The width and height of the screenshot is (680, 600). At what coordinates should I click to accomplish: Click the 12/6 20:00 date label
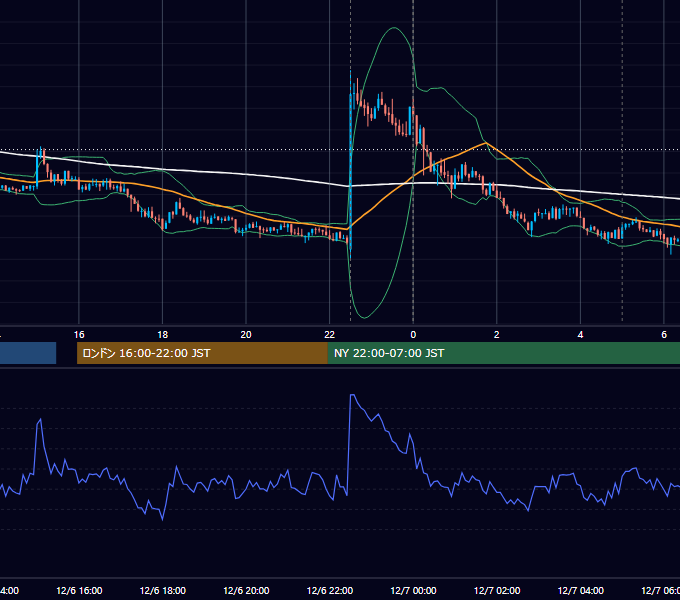[246, 590]
